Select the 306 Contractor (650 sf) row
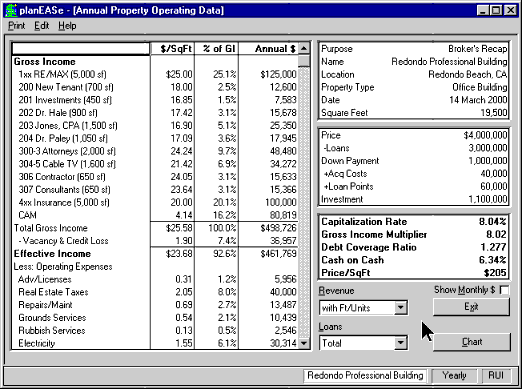 coord(155,177)
